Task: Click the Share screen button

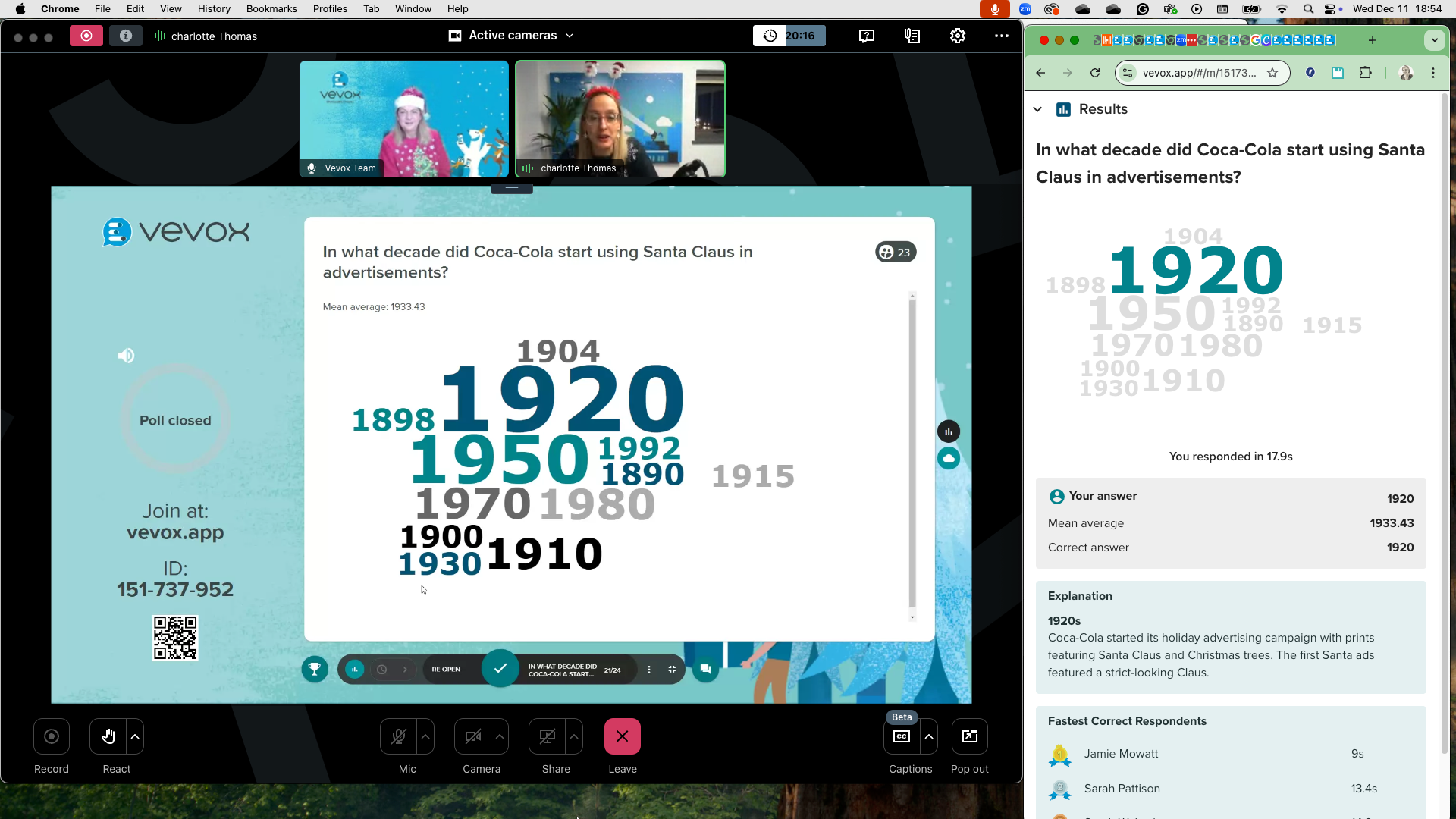Action: (x=547, y=736)
